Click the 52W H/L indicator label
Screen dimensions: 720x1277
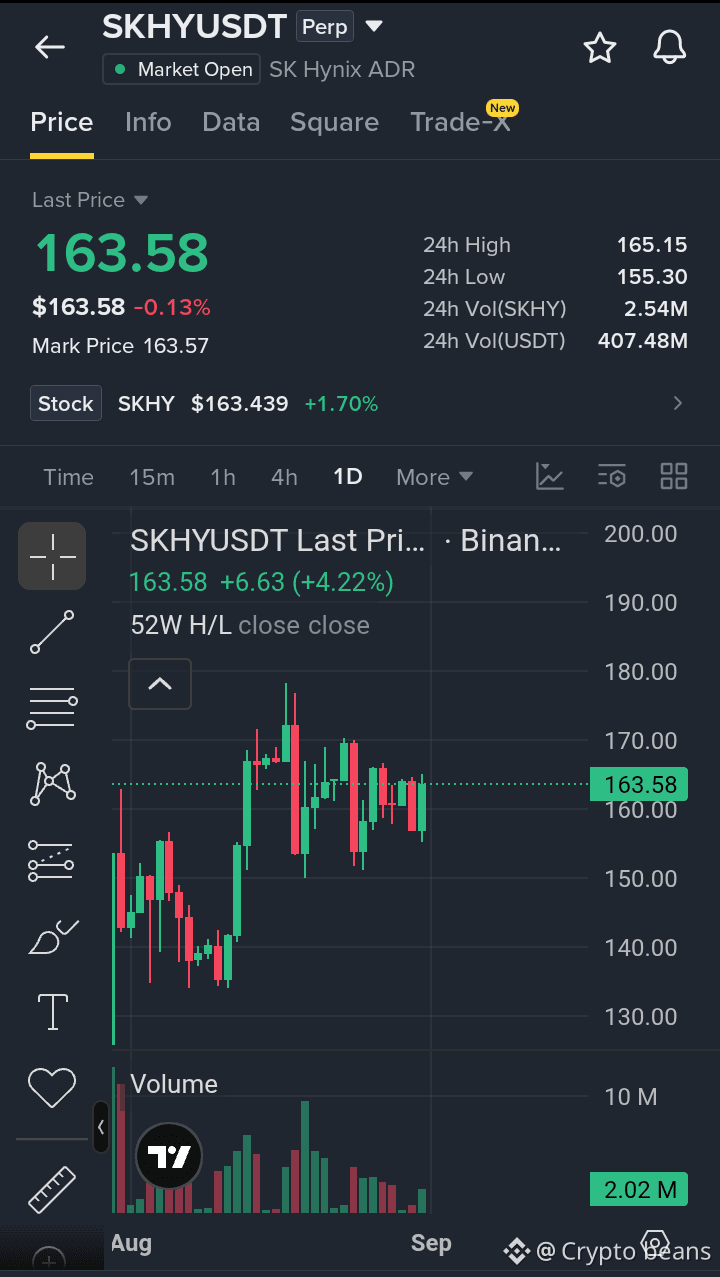181,626
